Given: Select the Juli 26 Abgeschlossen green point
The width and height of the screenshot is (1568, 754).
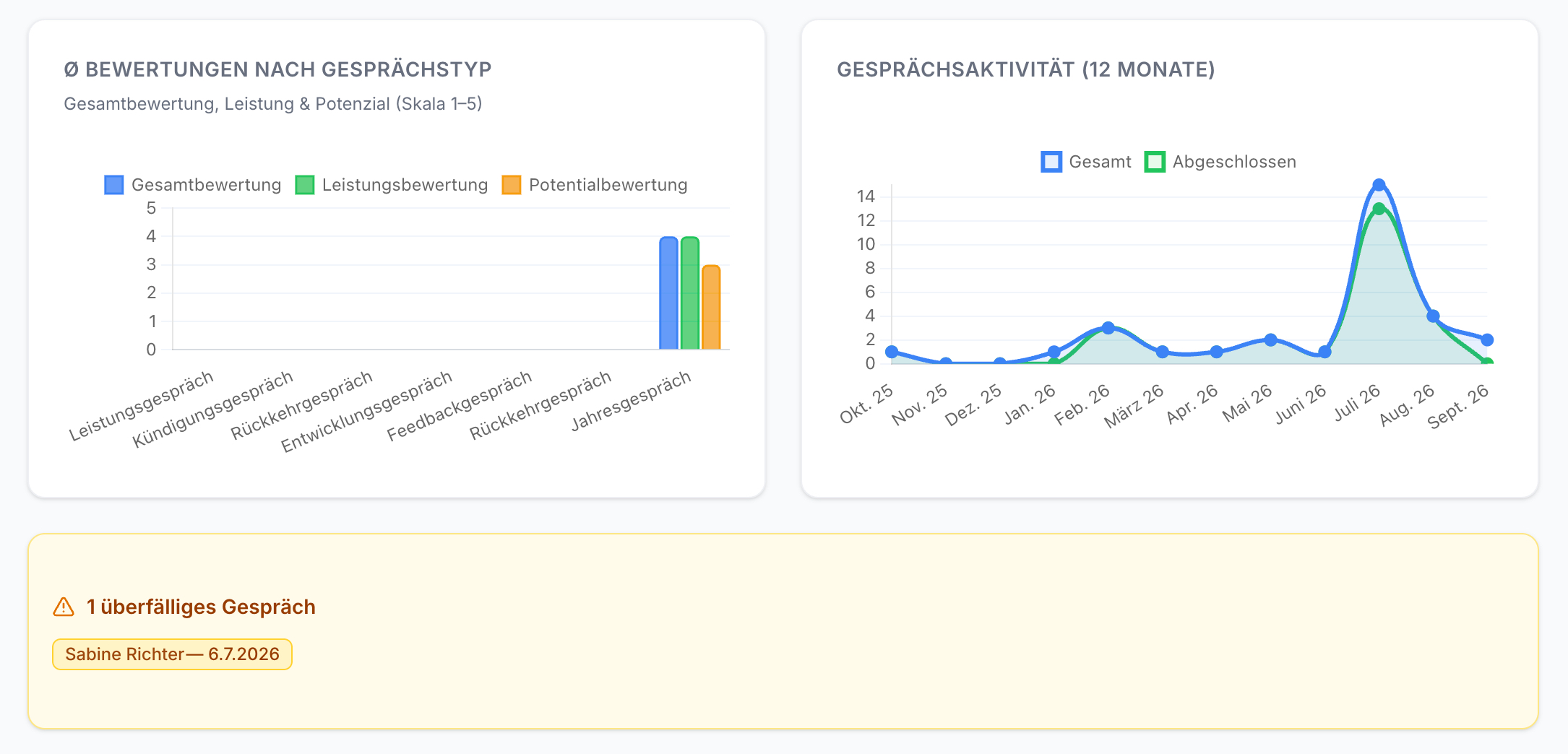Looking at the screenshot, I should 1379,209.
